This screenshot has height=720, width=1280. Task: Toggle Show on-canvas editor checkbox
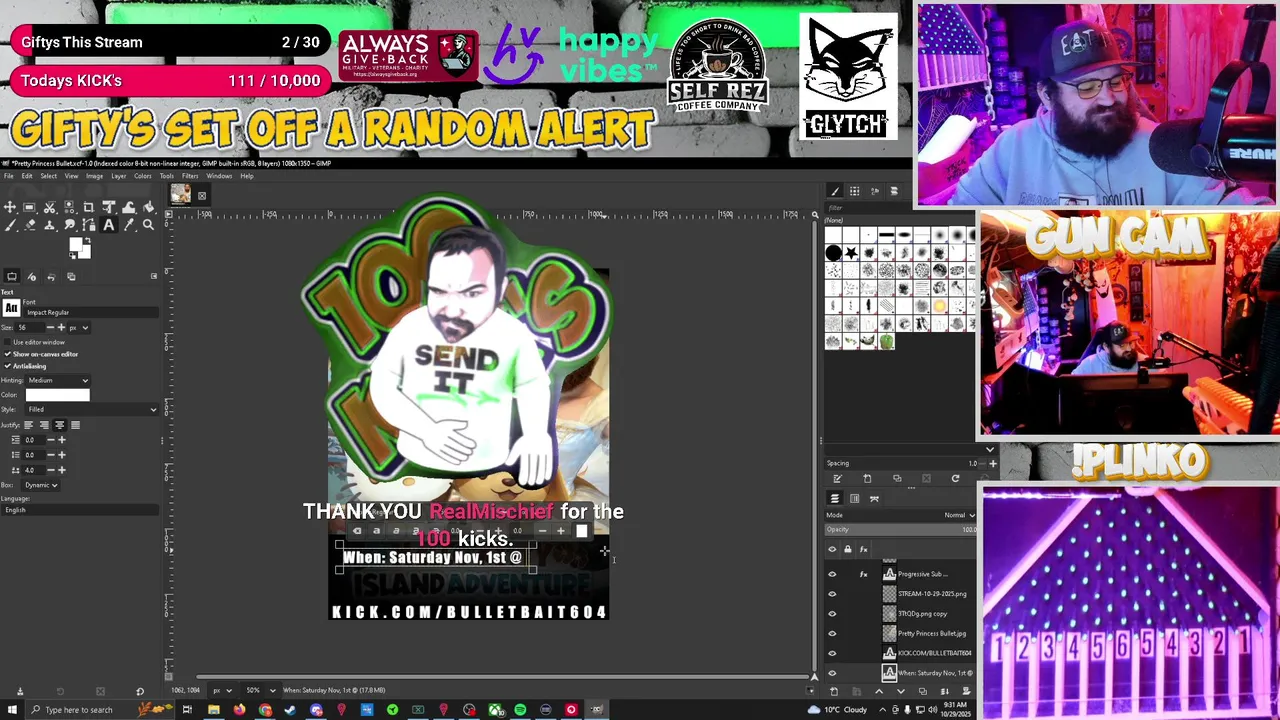7,354
